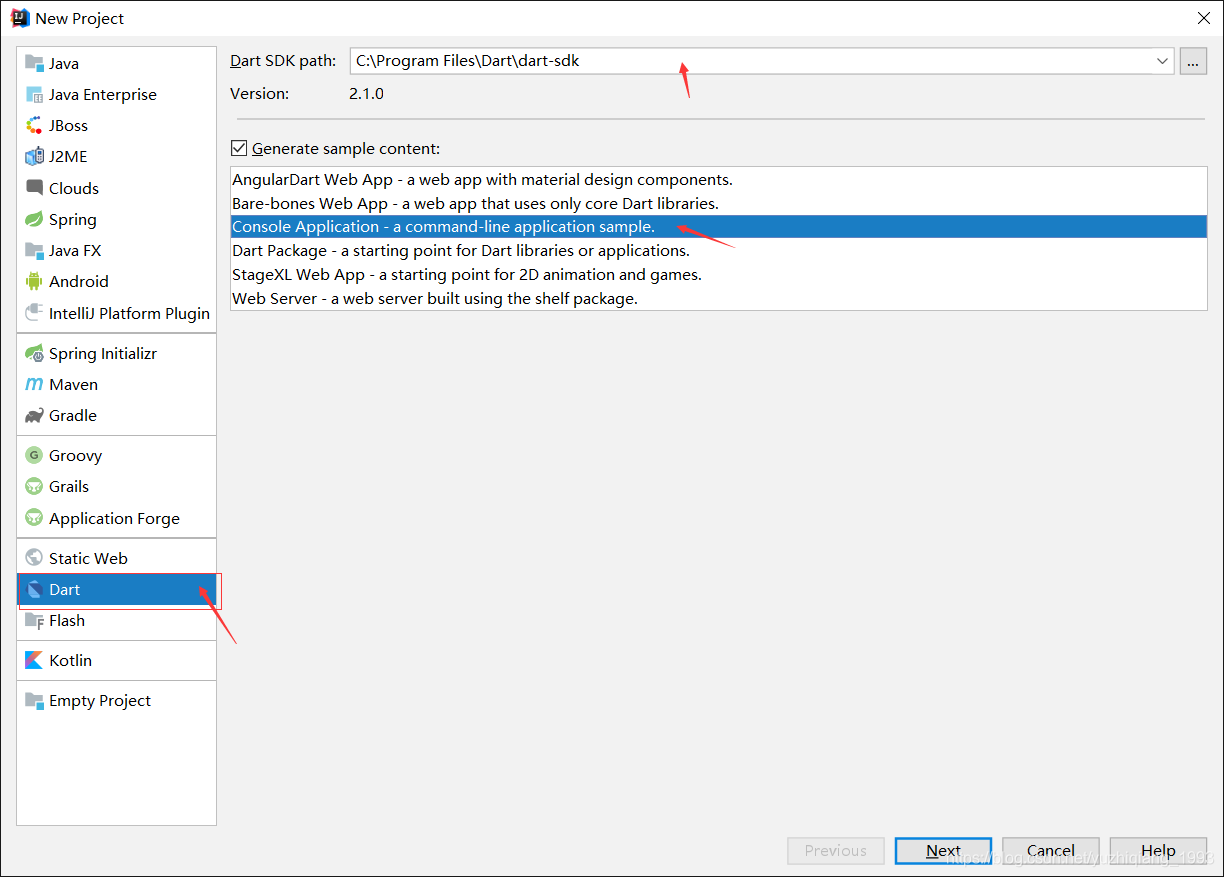Open Help for the dialog
Viewport: 1224px width, 877px height.
(1158, 851)
